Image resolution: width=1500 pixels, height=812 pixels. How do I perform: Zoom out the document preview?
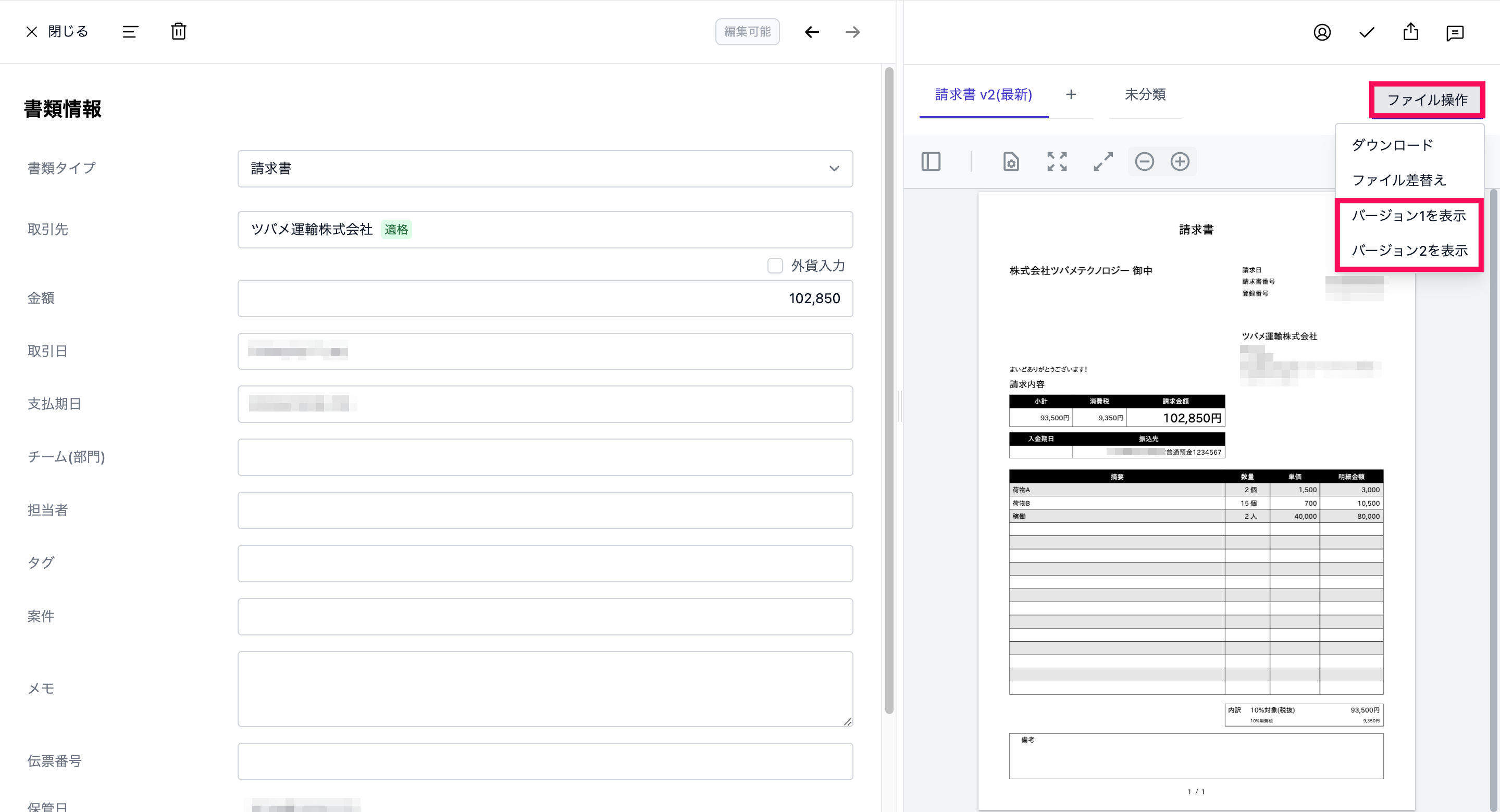click(x=1144, y=161)
